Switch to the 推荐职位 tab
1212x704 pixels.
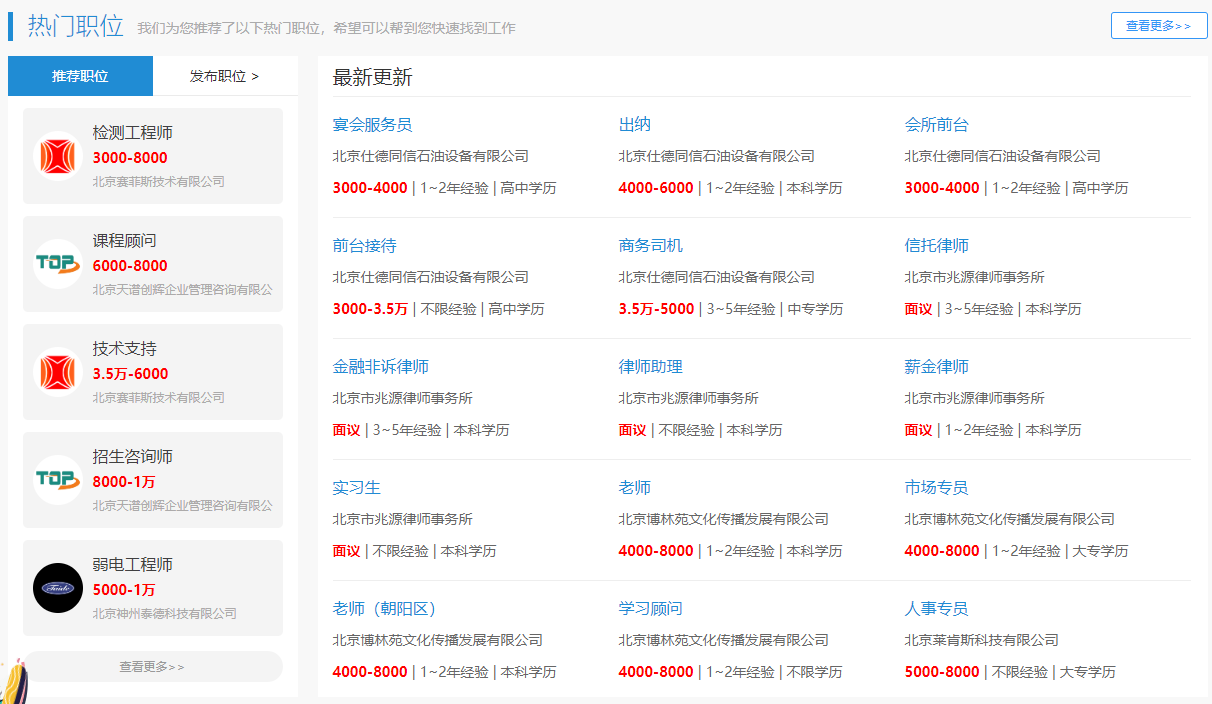(x=80, y=76)
